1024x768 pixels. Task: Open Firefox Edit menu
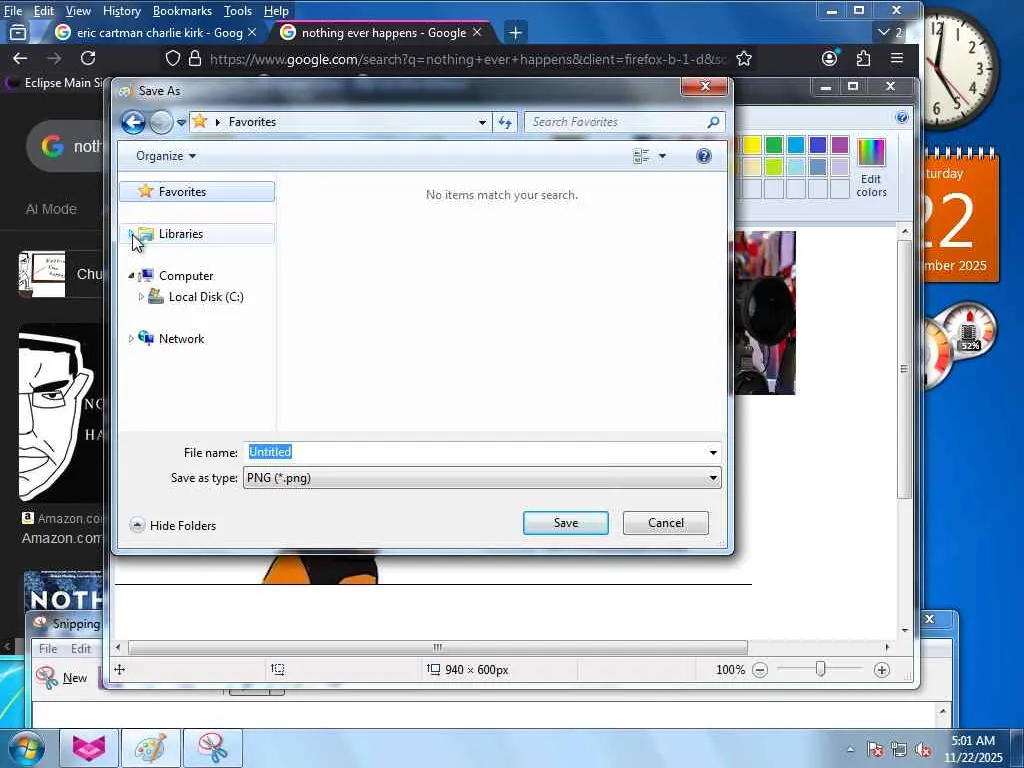[x=44, y=10]
